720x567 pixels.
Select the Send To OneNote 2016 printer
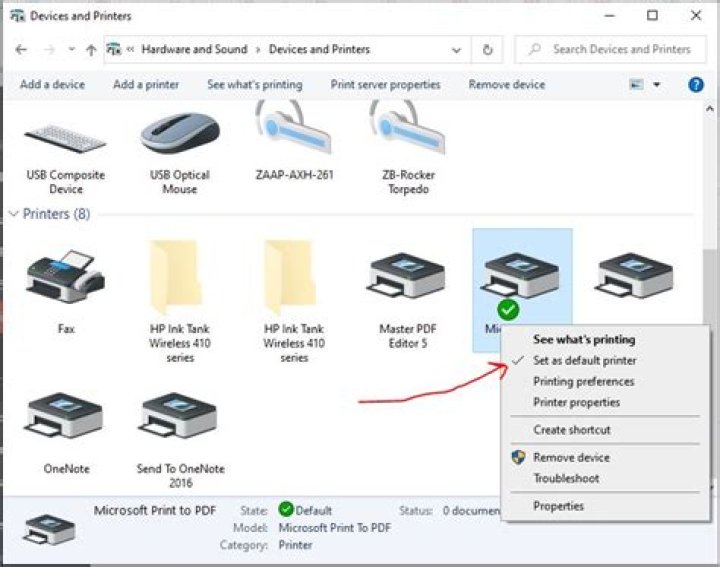coord(178,415)
